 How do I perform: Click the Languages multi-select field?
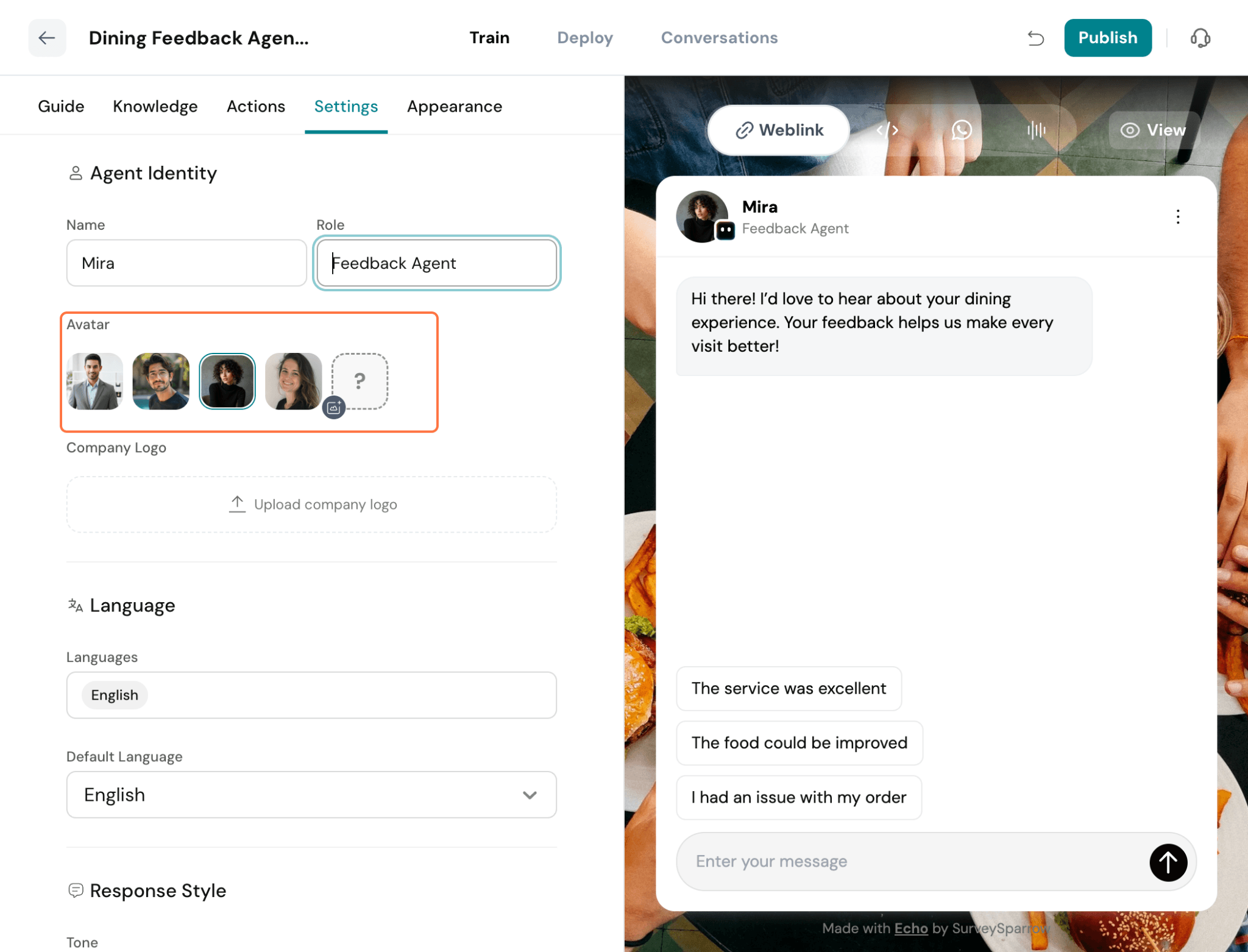tap(311, 695)
